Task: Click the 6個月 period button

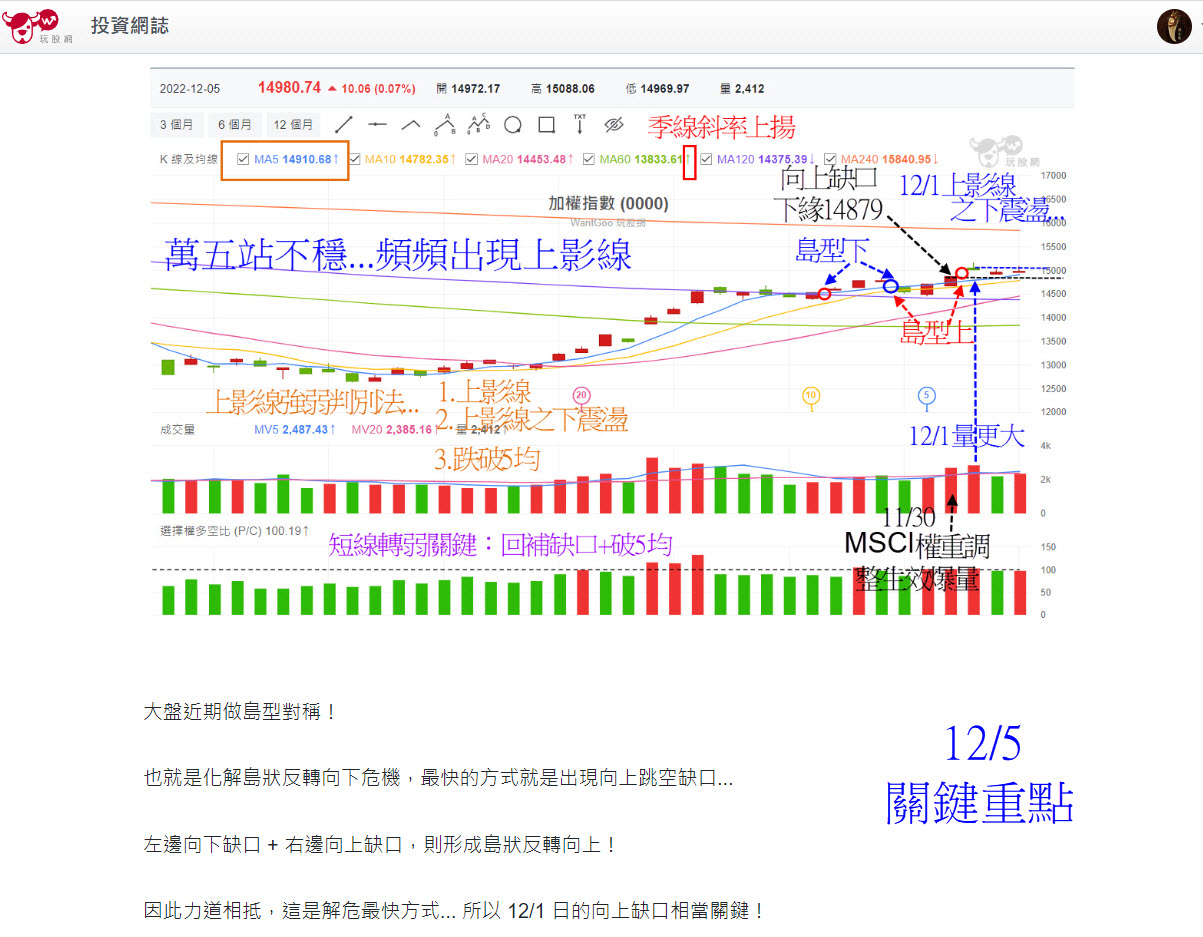Action: [235, 124]
